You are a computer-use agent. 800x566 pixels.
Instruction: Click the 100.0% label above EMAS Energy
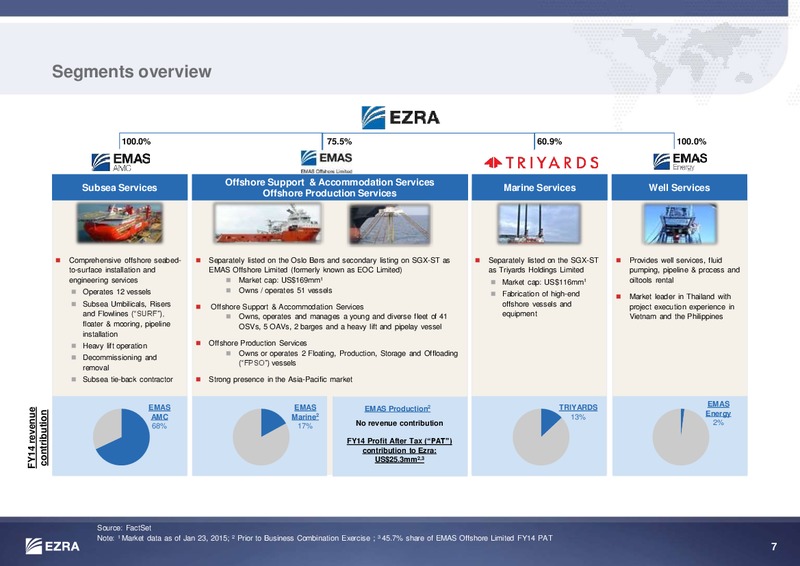point(691,141)
